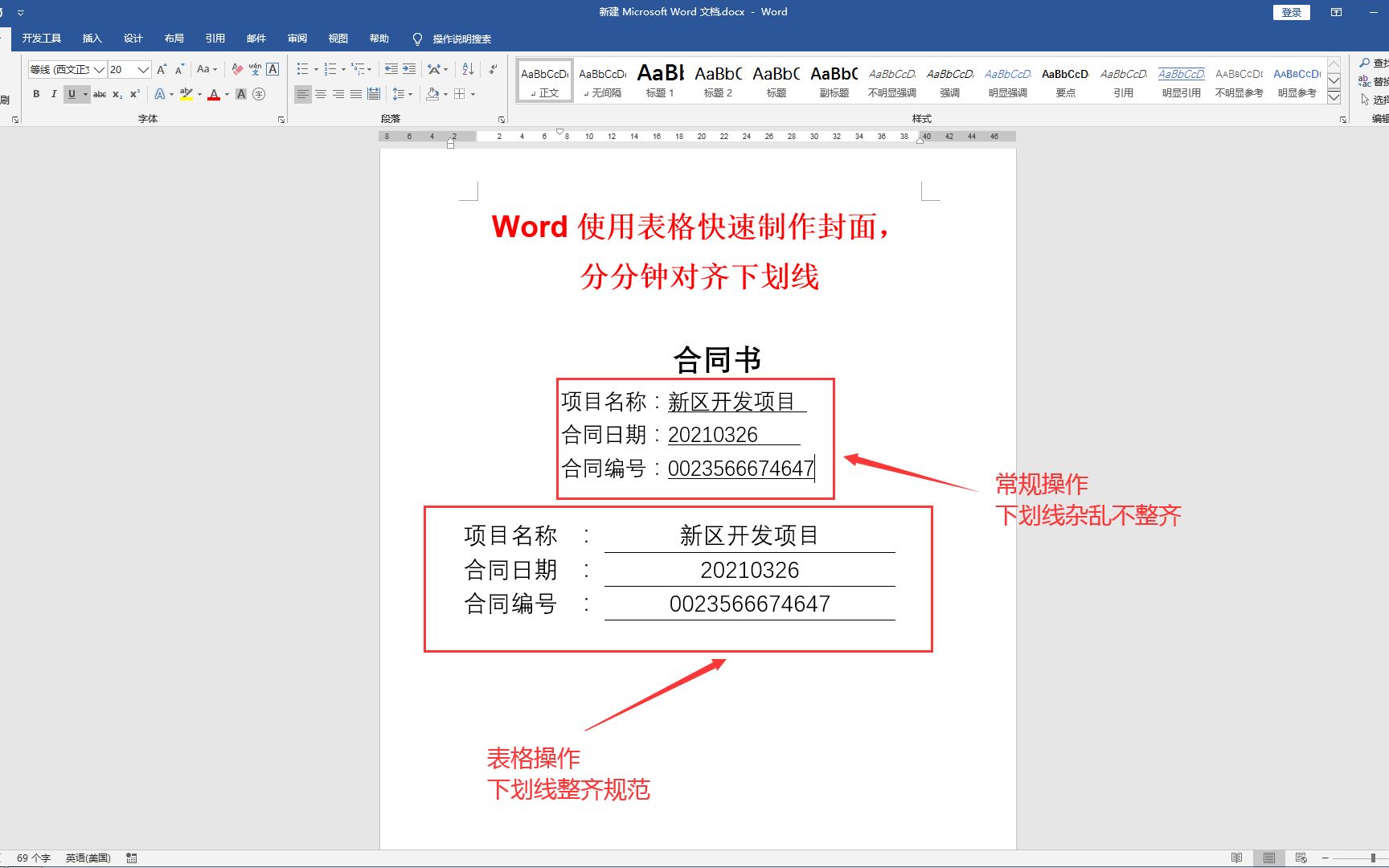Click macro recording icon in status bar
Viewport: 1389px width, 868px height.
pyautogui.click(x=132, y=858)
